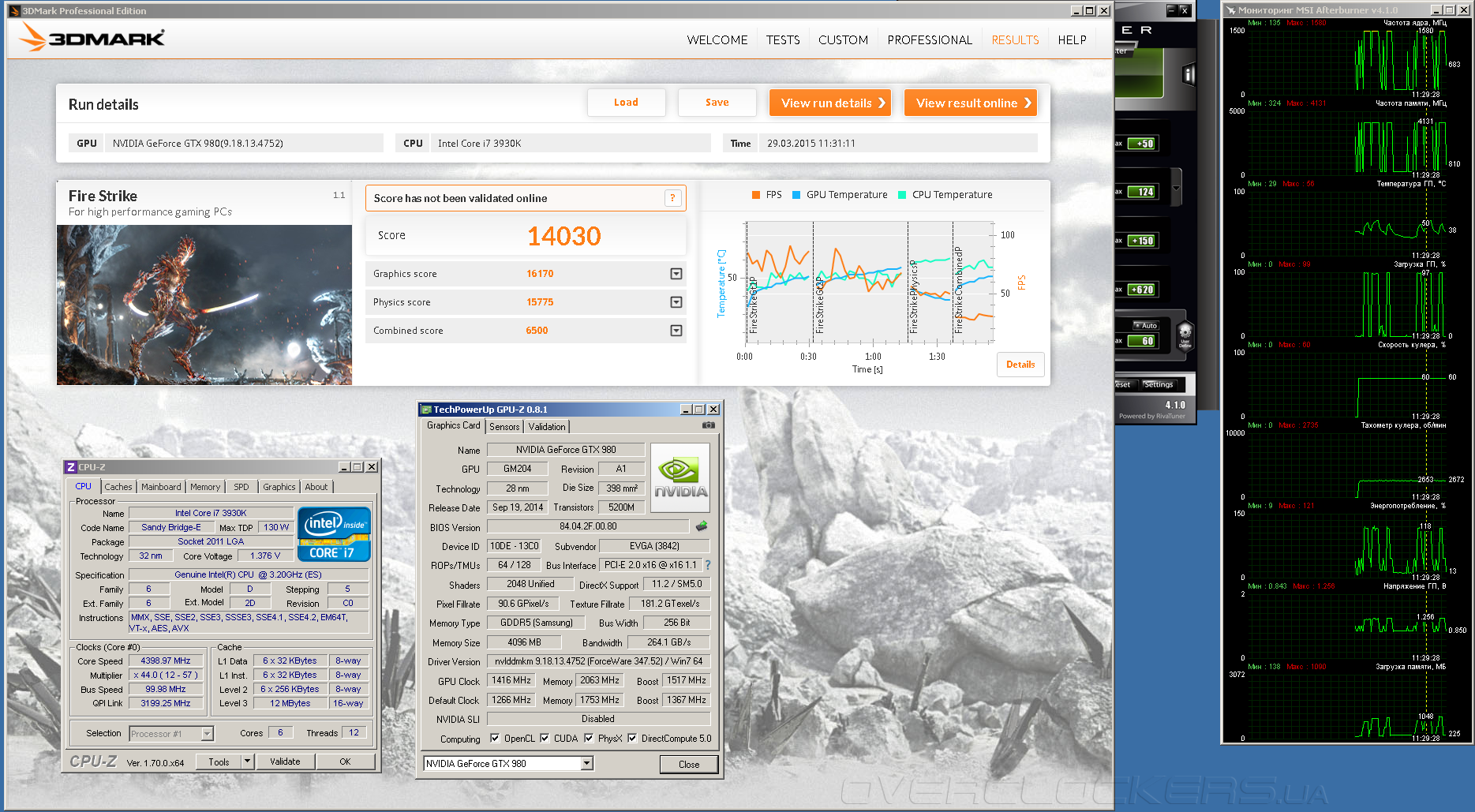Click the +620 memory clock value field

1141,290
